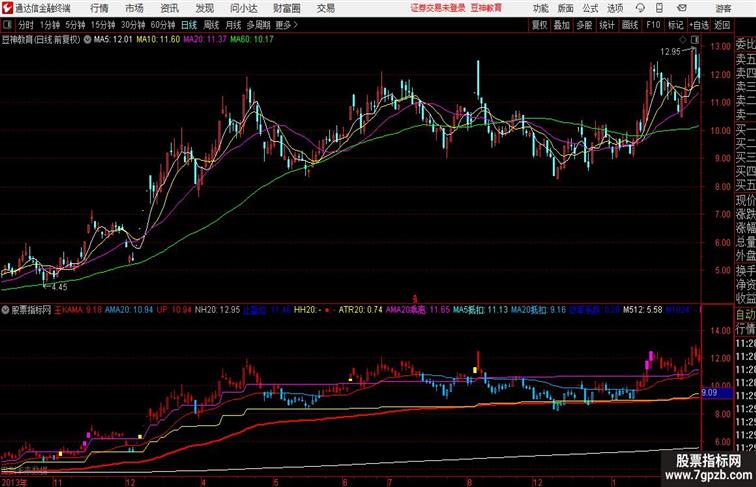The width and height of the screenshot is (756, 487).
Task: Select the 日线 daily period tab
Action: coord(189,25)
